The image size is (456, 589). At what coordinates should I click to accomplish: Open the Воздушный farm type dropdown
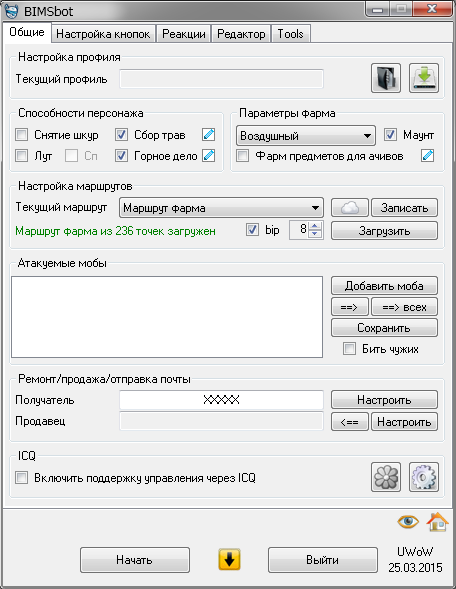306,136
